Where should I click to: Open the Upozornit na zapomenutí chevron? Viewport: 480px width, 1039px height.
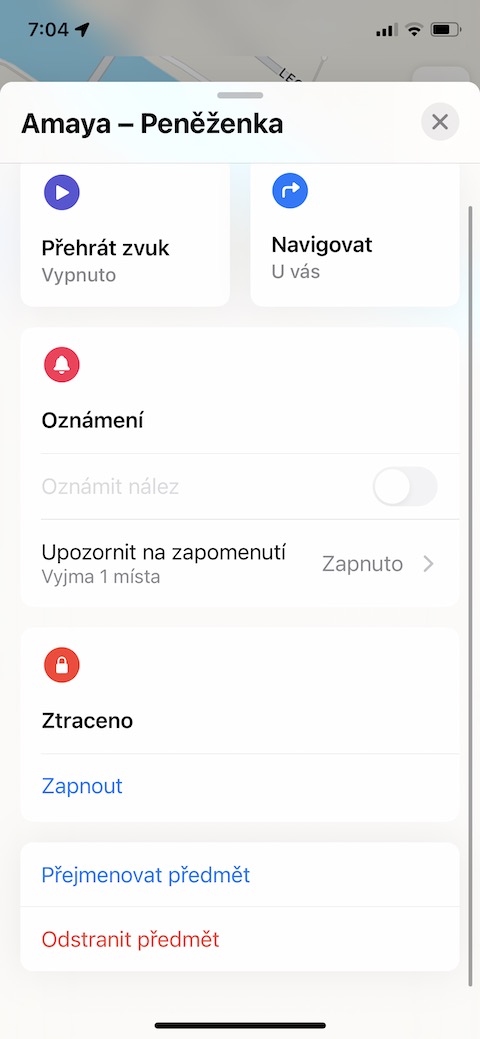(429, 564)
